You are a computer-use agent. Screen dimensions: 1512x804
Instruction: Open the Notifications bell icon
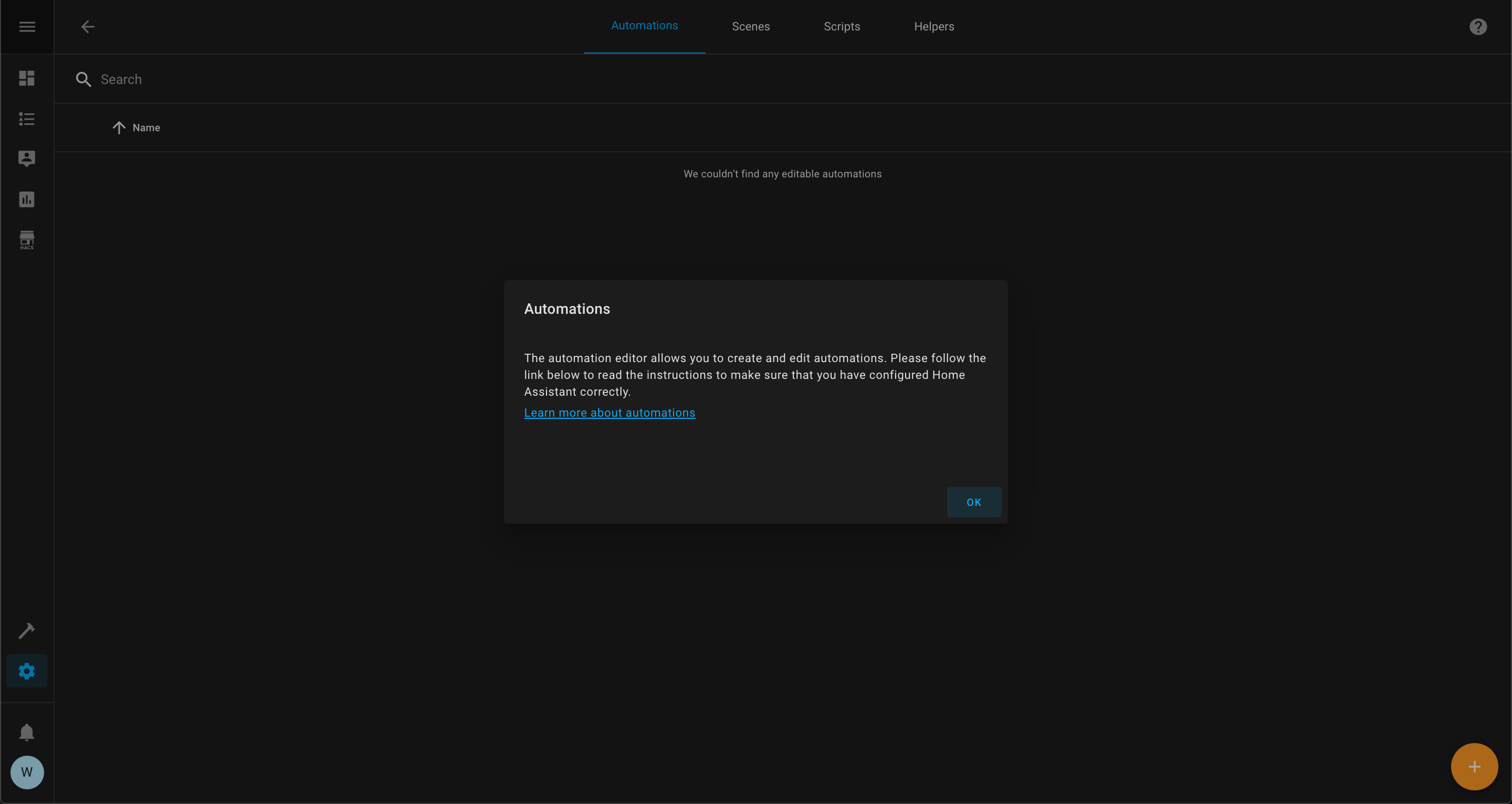(27, 732)
